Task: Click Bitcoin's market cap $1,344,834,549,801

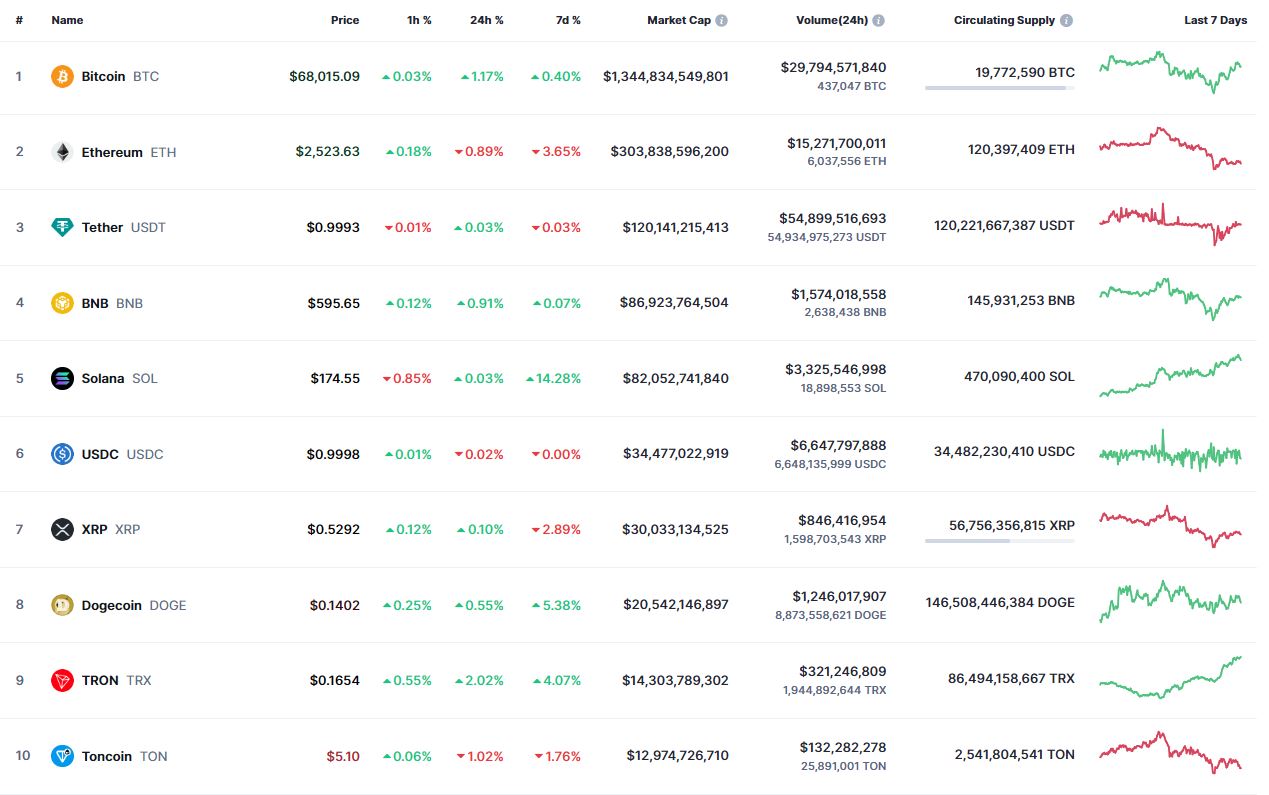Action: pyautogui.click(x=666, y=76)
